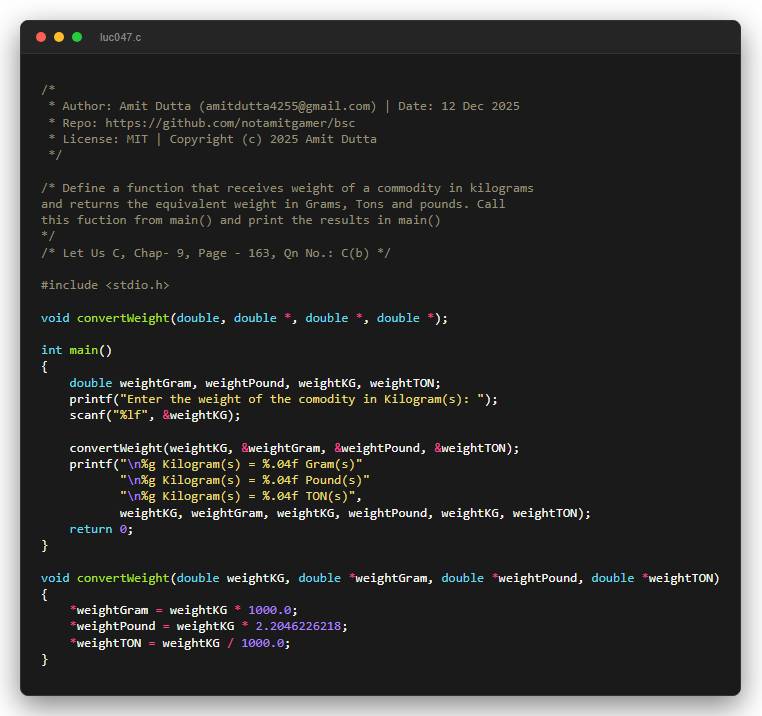Click the green maximize dot

click(77, 37)
